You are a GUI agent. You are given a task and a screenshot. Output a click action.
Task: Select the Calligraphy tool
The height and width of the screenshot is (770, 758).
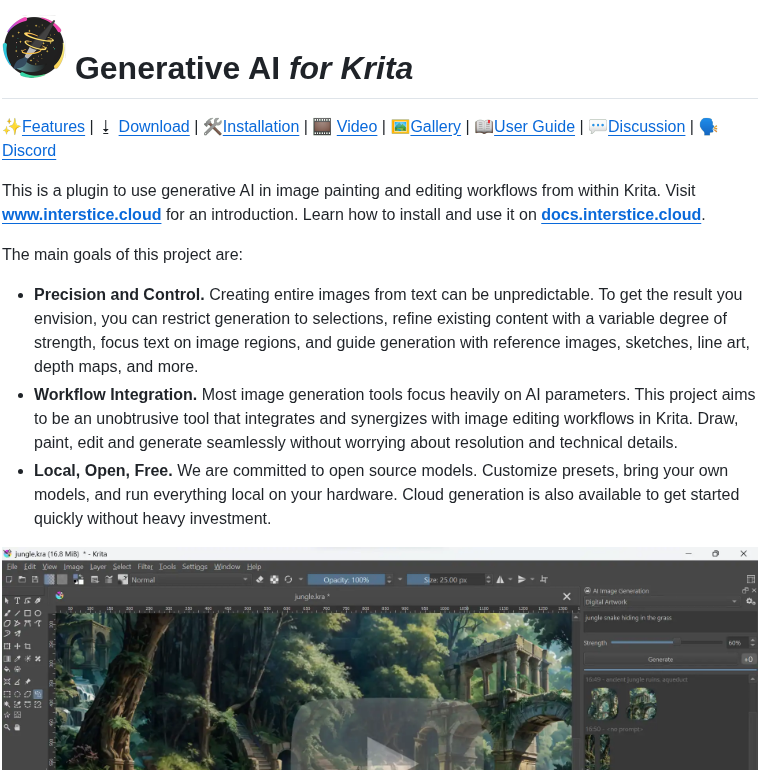point(37,601)
